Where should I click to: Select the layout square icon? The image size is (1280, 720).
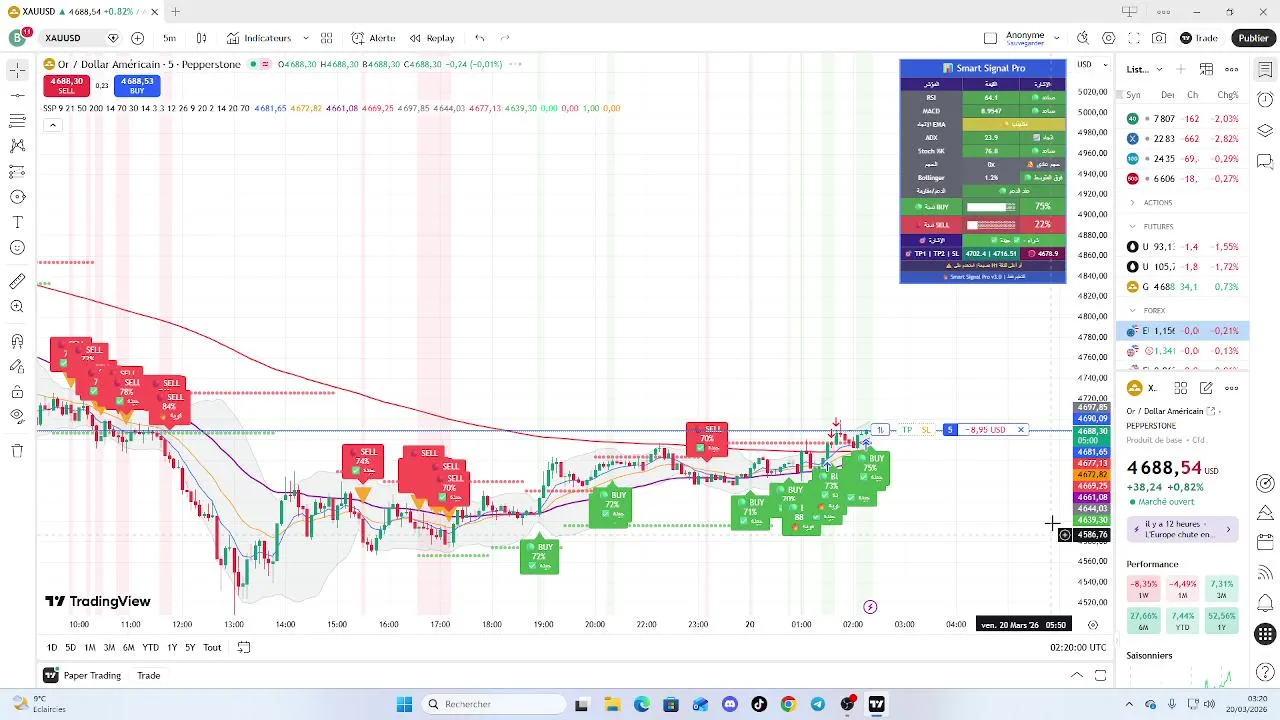tap(990, 38)
